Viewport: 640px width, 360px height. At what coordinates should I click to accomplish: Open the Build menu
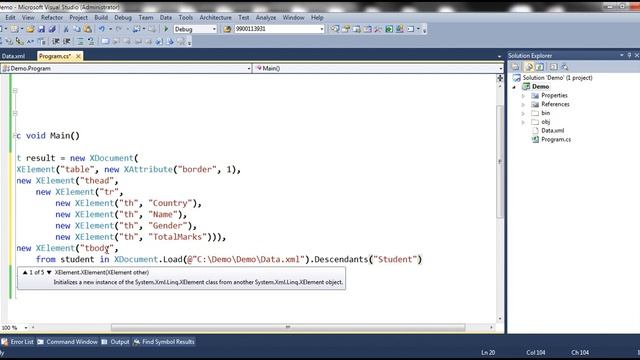(x=101, y=18)
